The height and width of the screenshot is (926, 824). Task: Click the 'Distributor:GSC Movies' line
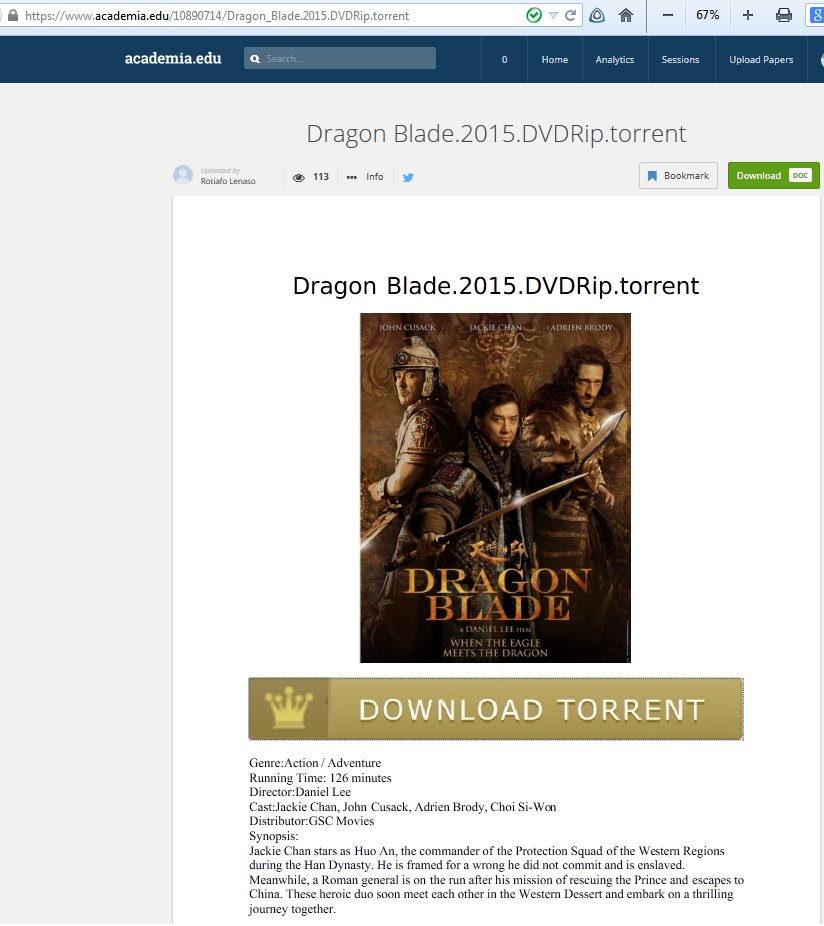point(311,821)
